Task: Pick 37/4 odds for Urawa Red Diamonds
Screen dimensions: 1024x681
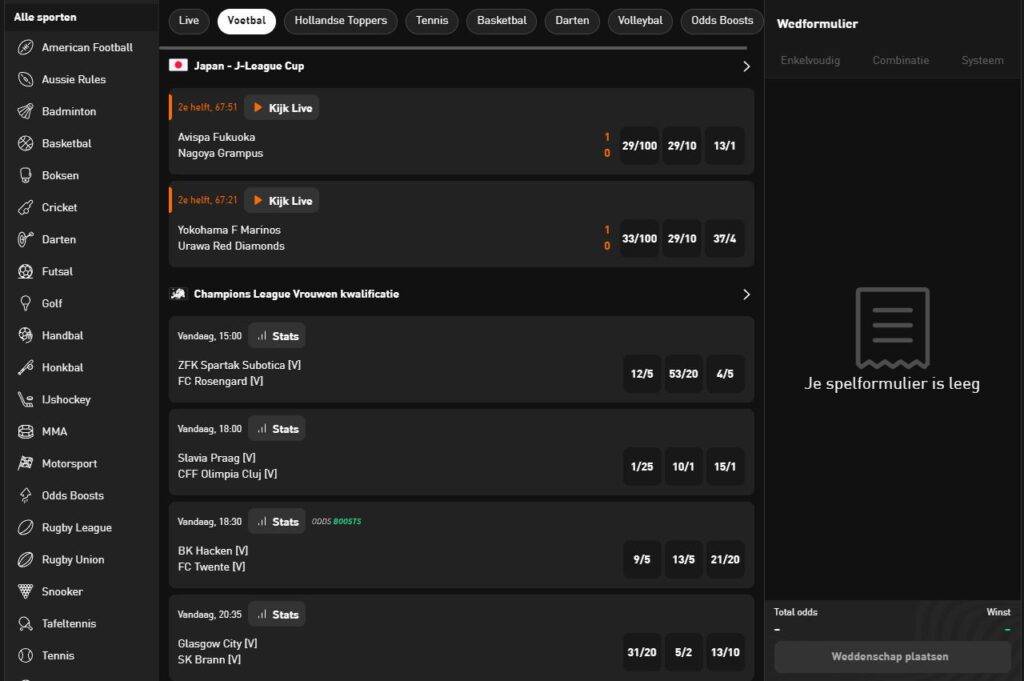Action: (724, 238)
